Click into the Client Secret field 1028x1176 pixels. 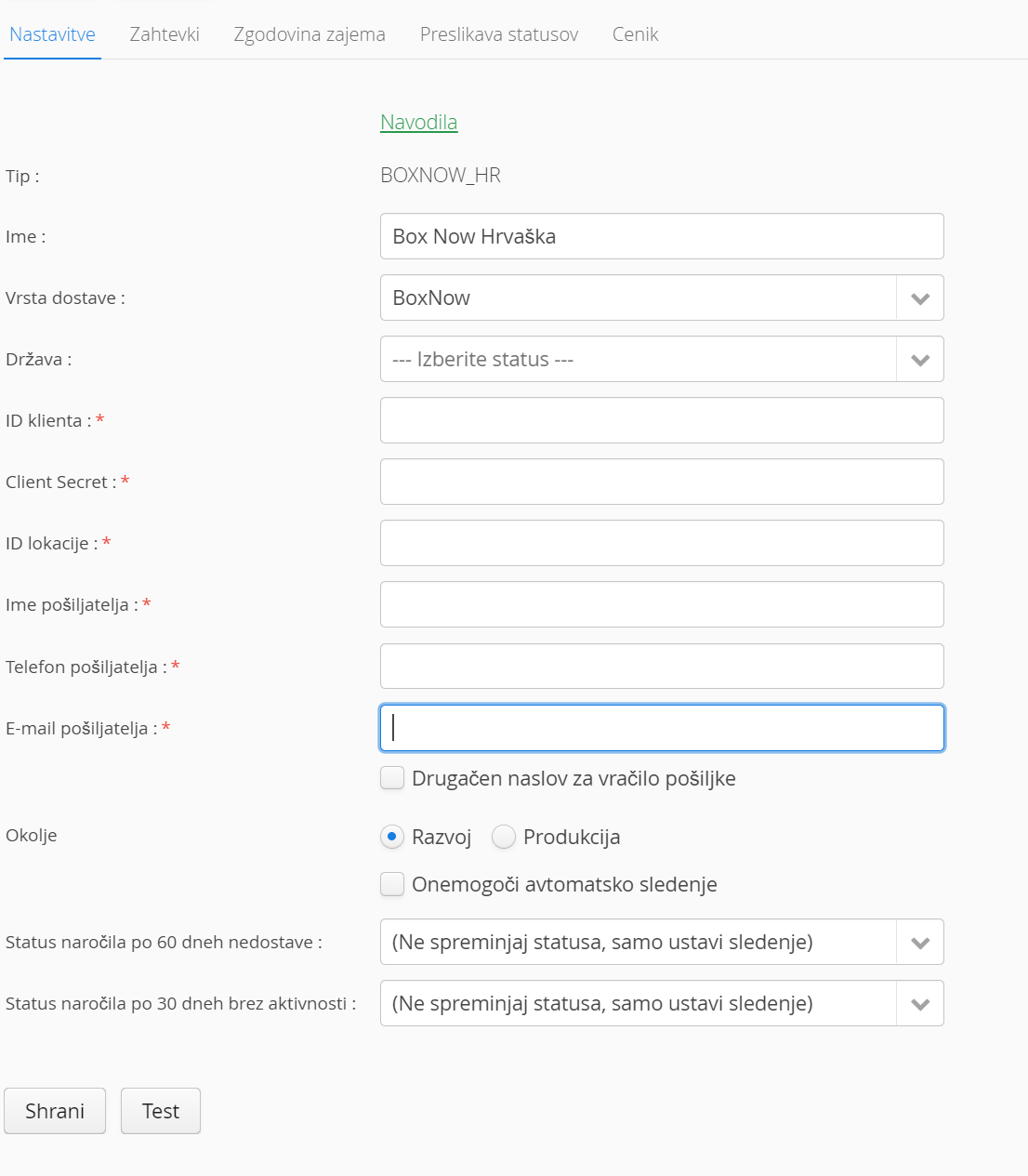point(662,482)
